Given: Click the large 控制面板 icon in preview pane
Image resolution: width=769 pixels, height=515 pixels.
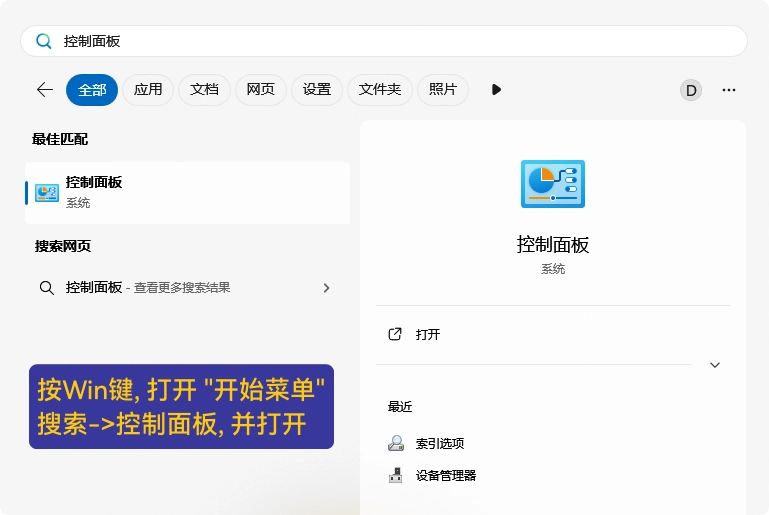Looking at the screenshot, I should 553,184.
